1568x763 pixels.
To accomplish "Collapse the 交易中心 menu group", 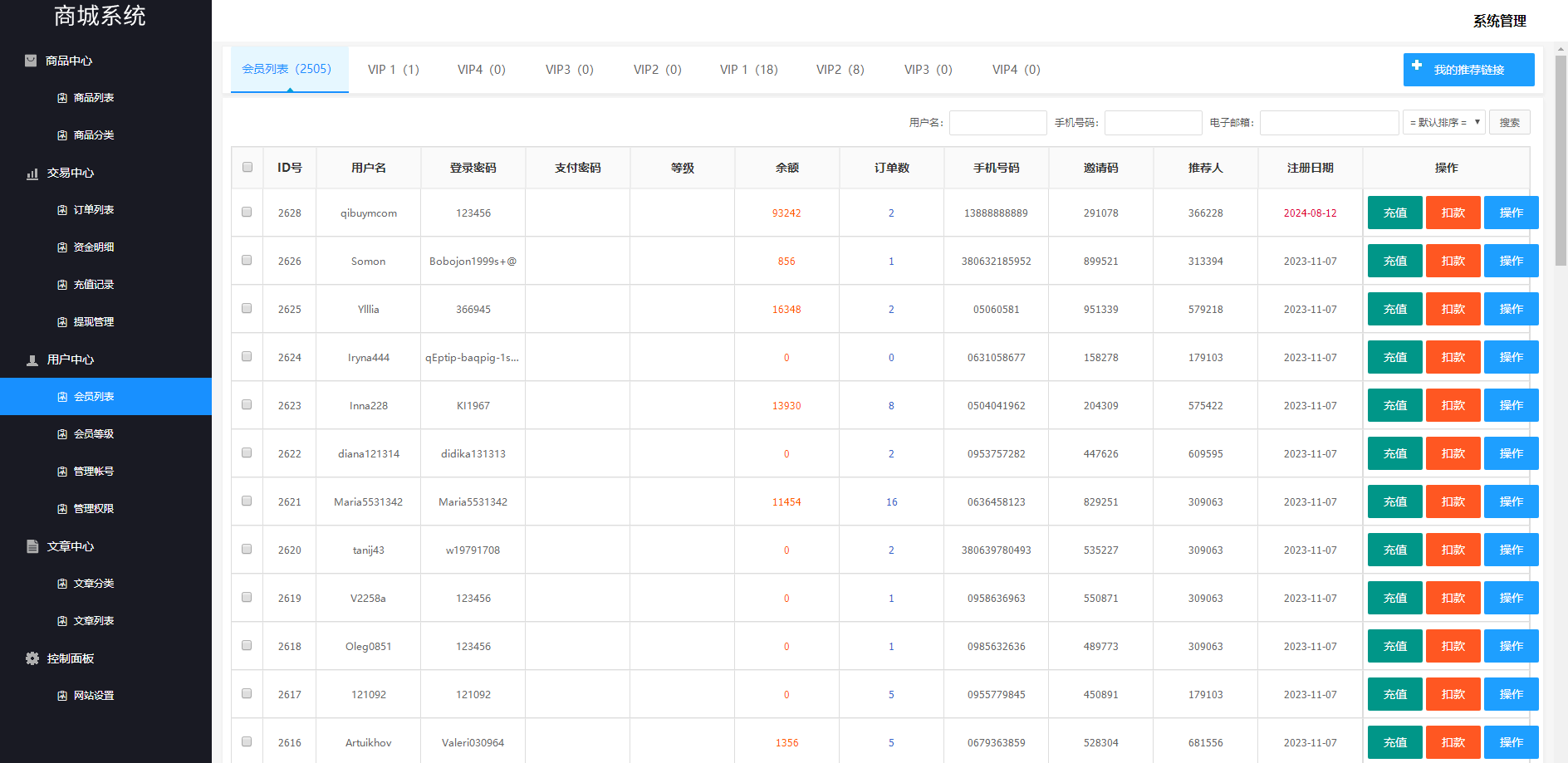I will [71, 173].
